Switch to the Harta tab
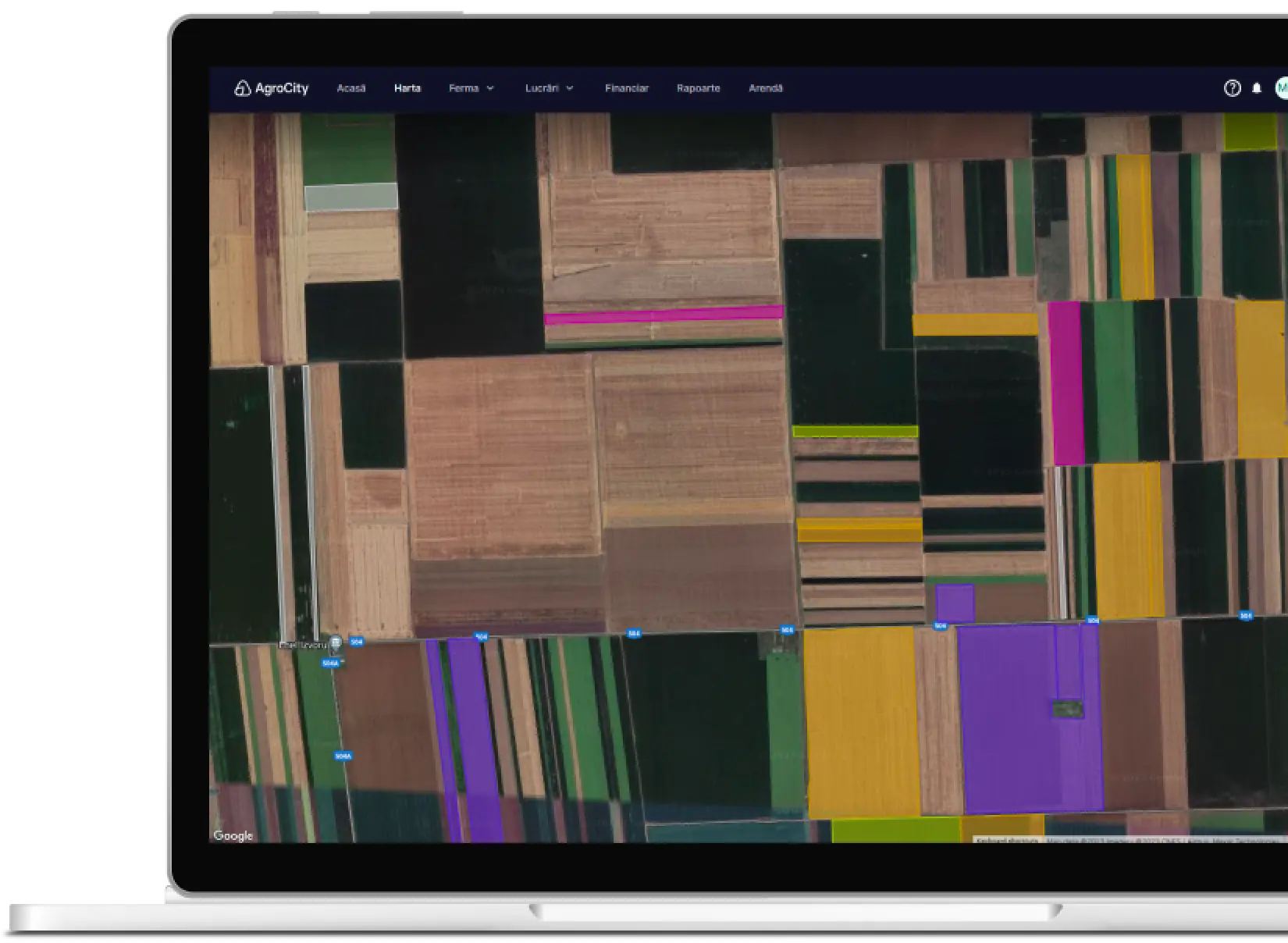This screenshot has height=943, width=1288. click(x=407, y=88)
